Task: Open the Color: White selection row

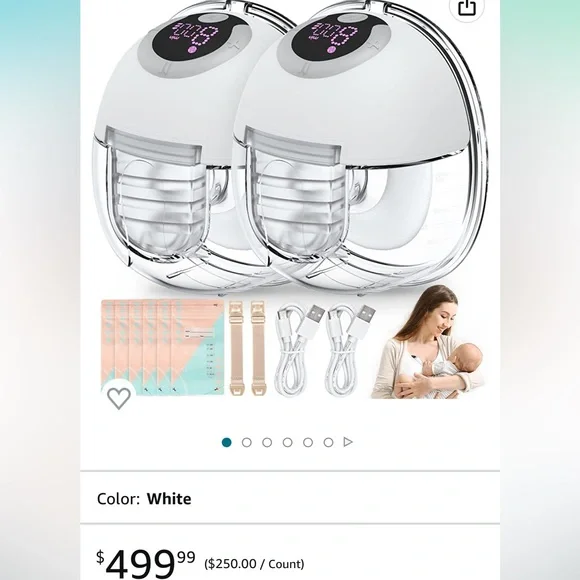Action: pyautogui.click(x=290, y=498)
